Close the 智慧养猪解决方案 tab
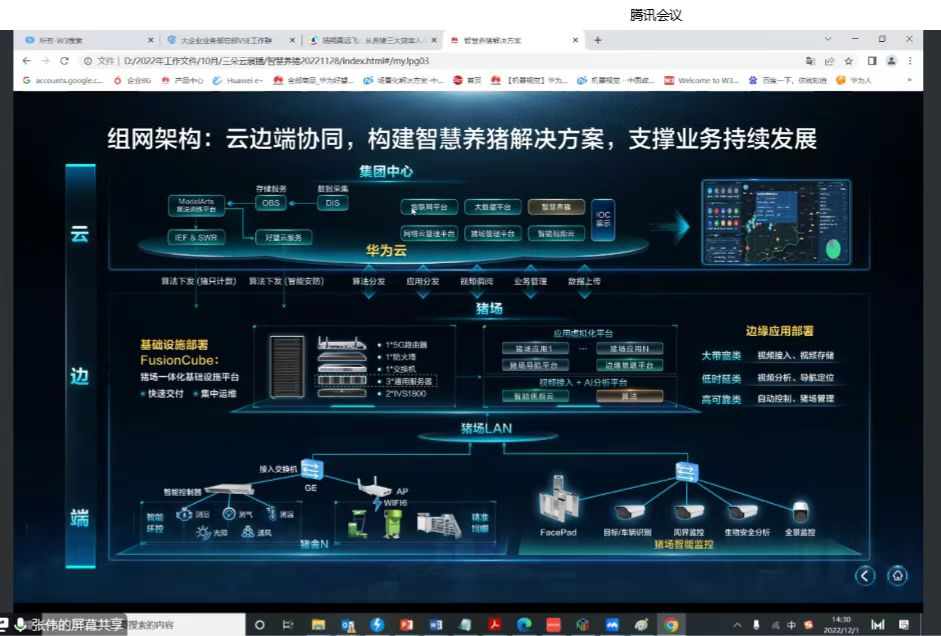This screenshot has height=636, width=941. click(x=575, y=40)
